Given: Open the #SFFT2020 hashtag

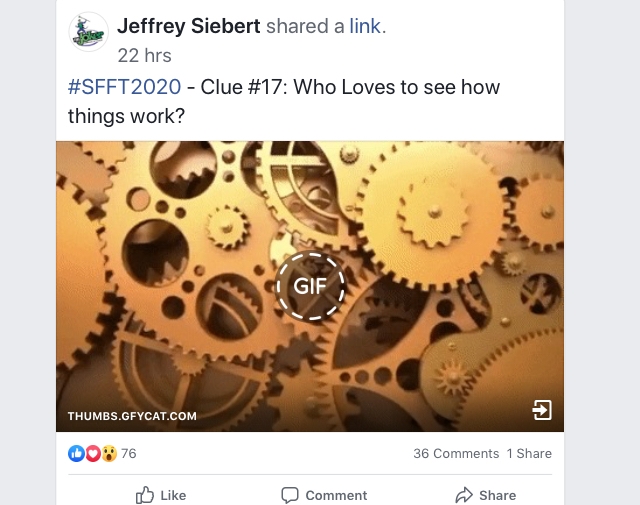Looking at the screenshot, I should pyautogui.click(x=124, y=87).
